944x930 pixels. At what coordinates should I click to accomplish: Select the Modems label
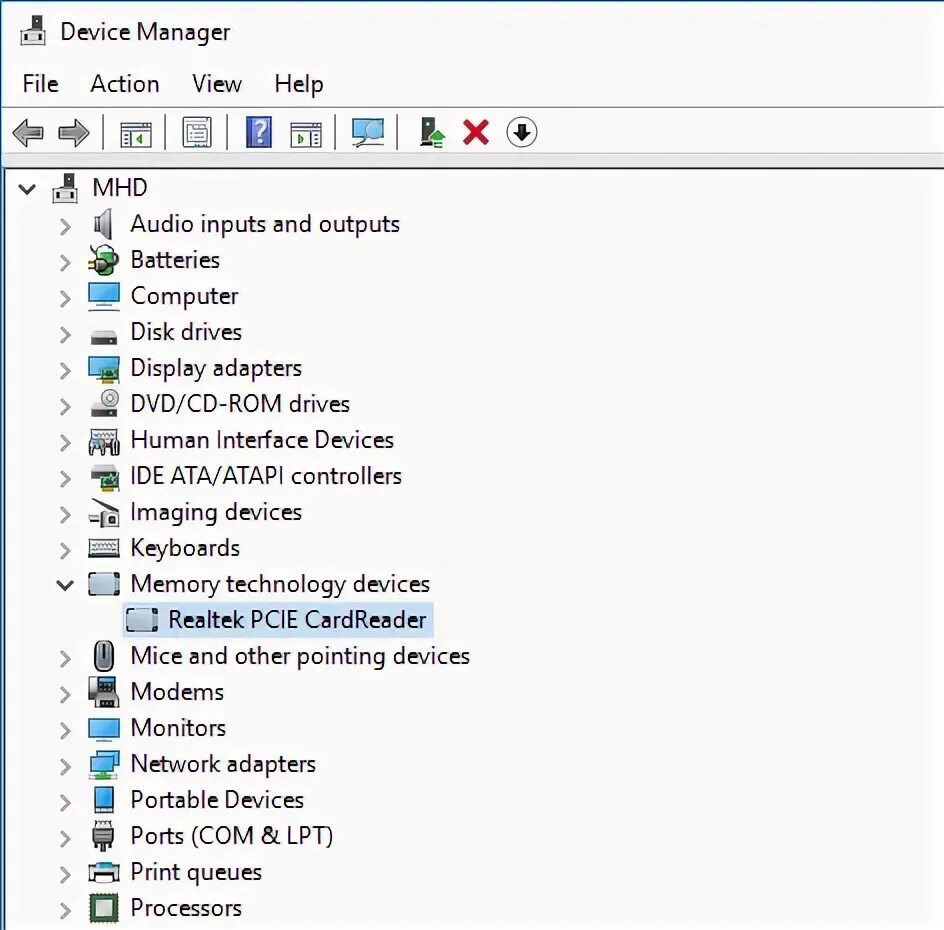[177, 692]
